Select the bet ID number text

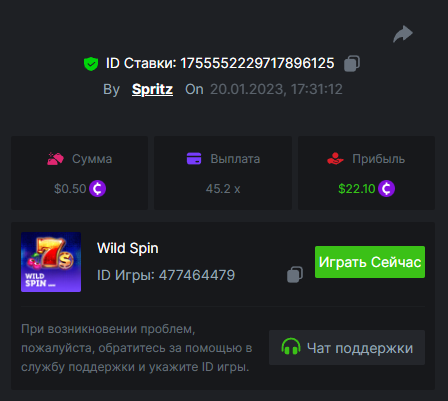[x=257, y=63]
